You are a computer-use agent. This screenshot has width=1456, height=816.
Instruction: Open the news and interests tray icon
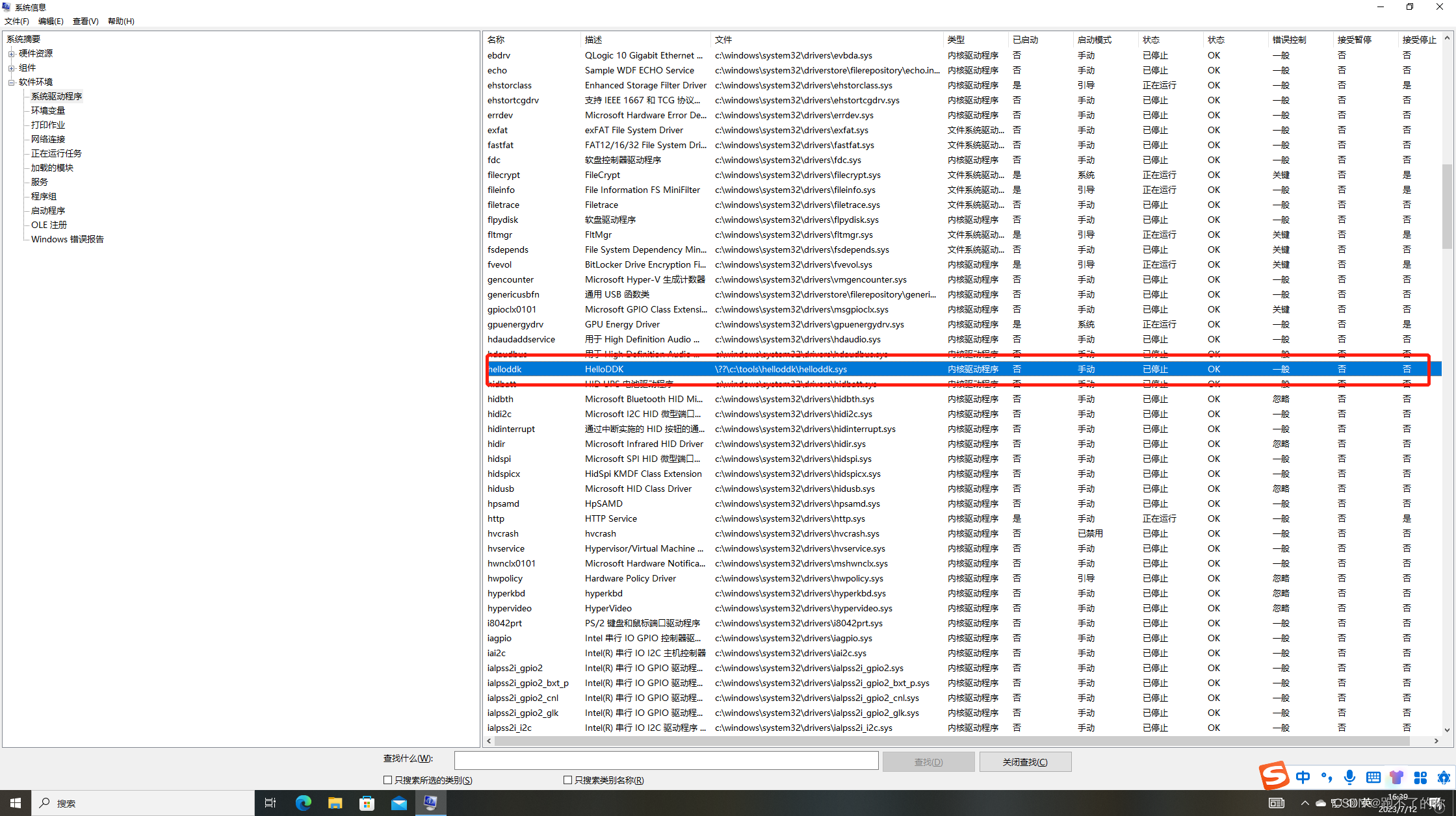click(x=1277, y=803)
